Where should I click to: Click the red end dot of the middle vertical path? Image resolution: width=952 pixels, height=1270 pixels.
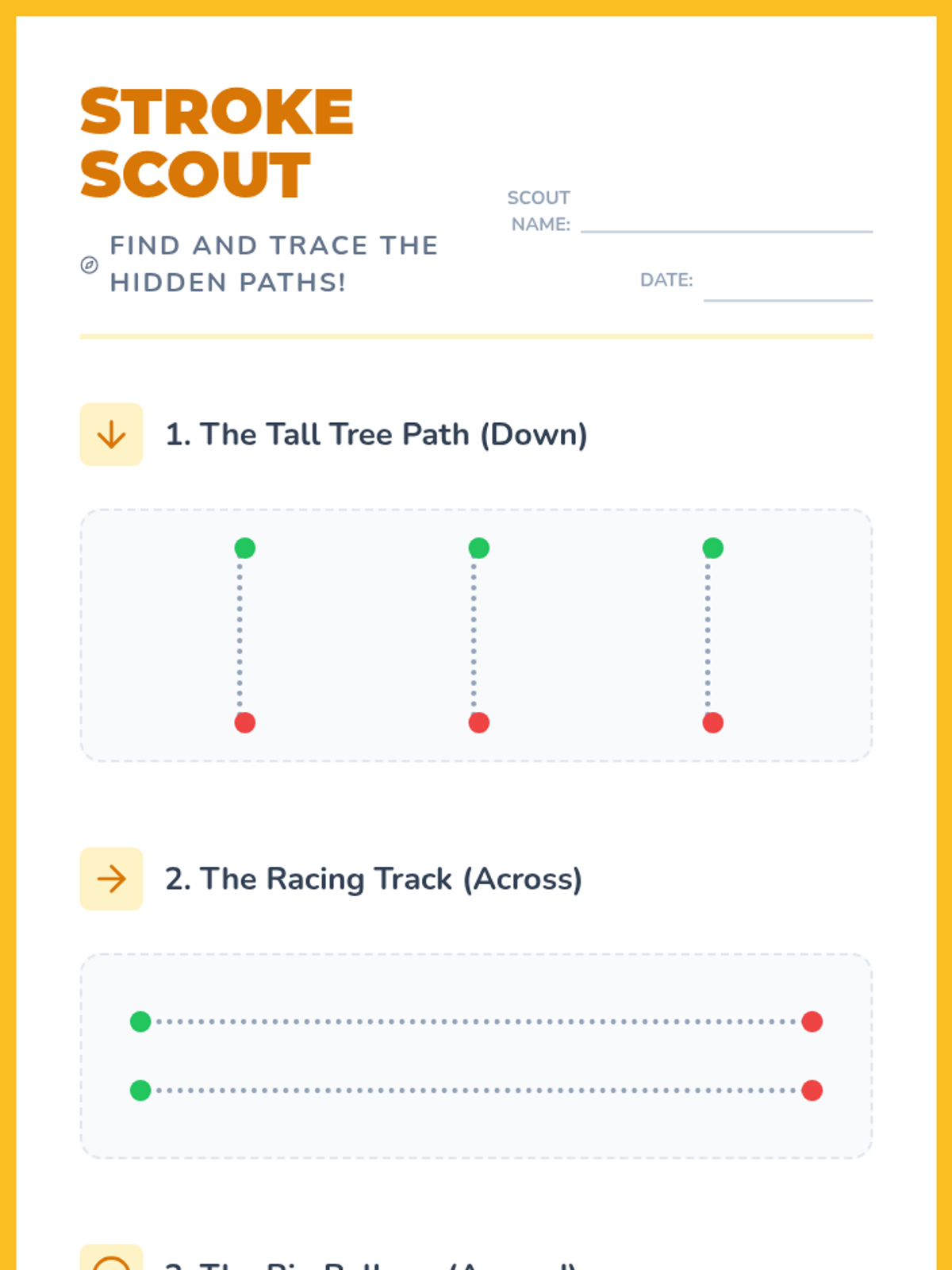point(479,722)
